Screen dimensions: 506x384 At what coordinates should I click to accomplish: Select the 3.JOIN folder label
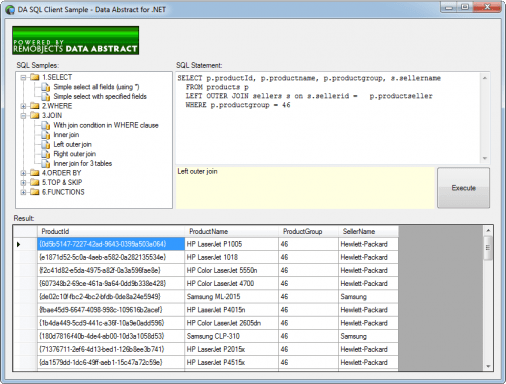52,116
